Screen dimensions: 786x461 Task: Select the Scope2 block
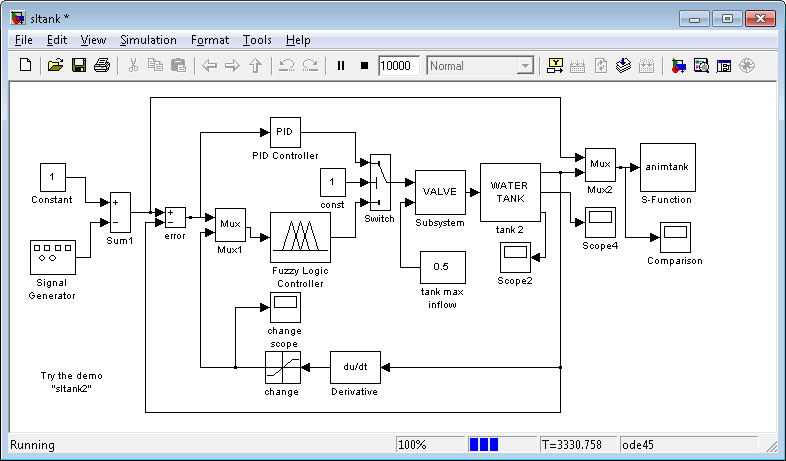[x=515, y=258]
